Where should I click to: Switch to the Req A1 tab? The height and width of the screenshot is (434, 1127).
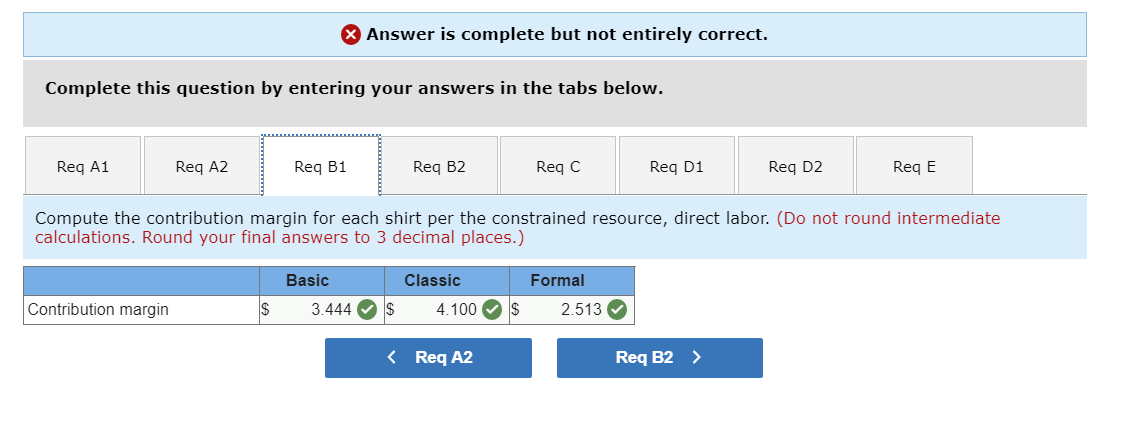pos(83,167)
